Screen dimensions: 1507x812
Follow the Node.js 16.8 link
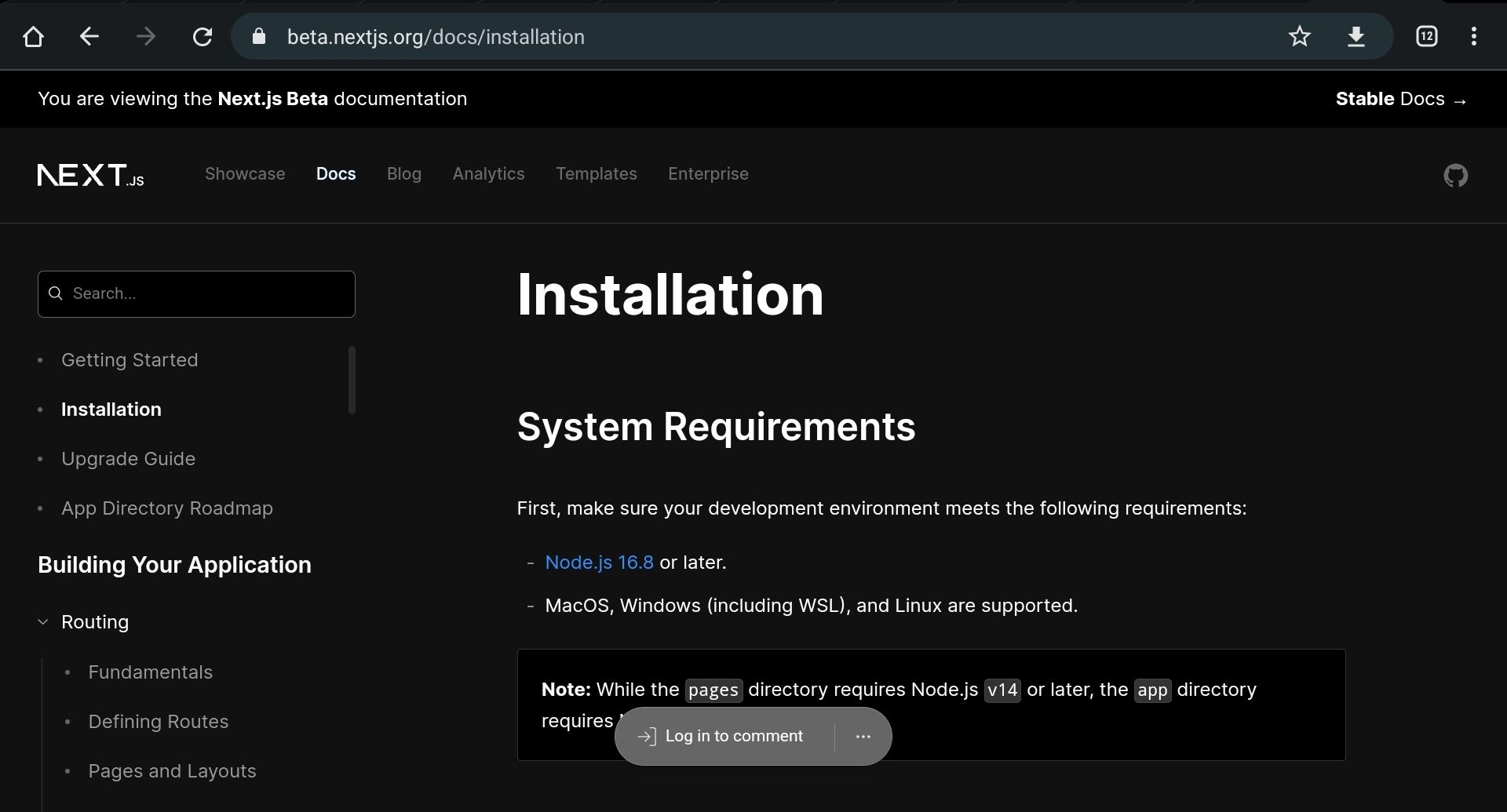click(599, 563)
